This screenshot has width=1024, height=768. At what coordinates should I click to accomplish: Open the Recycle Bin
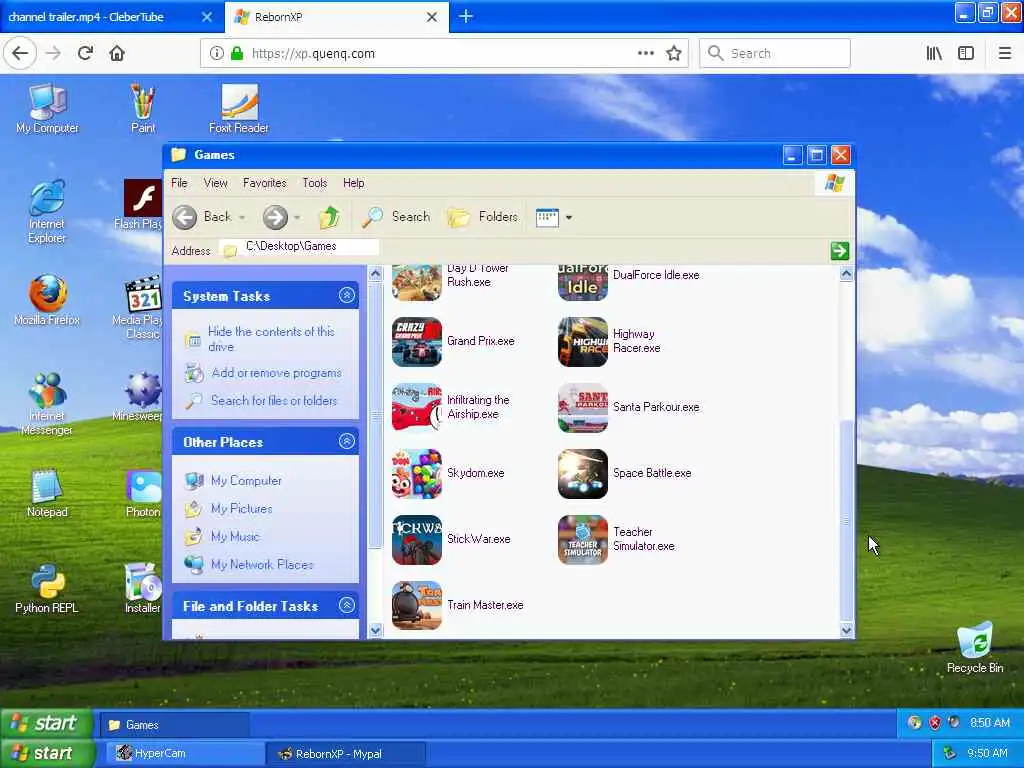pos(975,648)
